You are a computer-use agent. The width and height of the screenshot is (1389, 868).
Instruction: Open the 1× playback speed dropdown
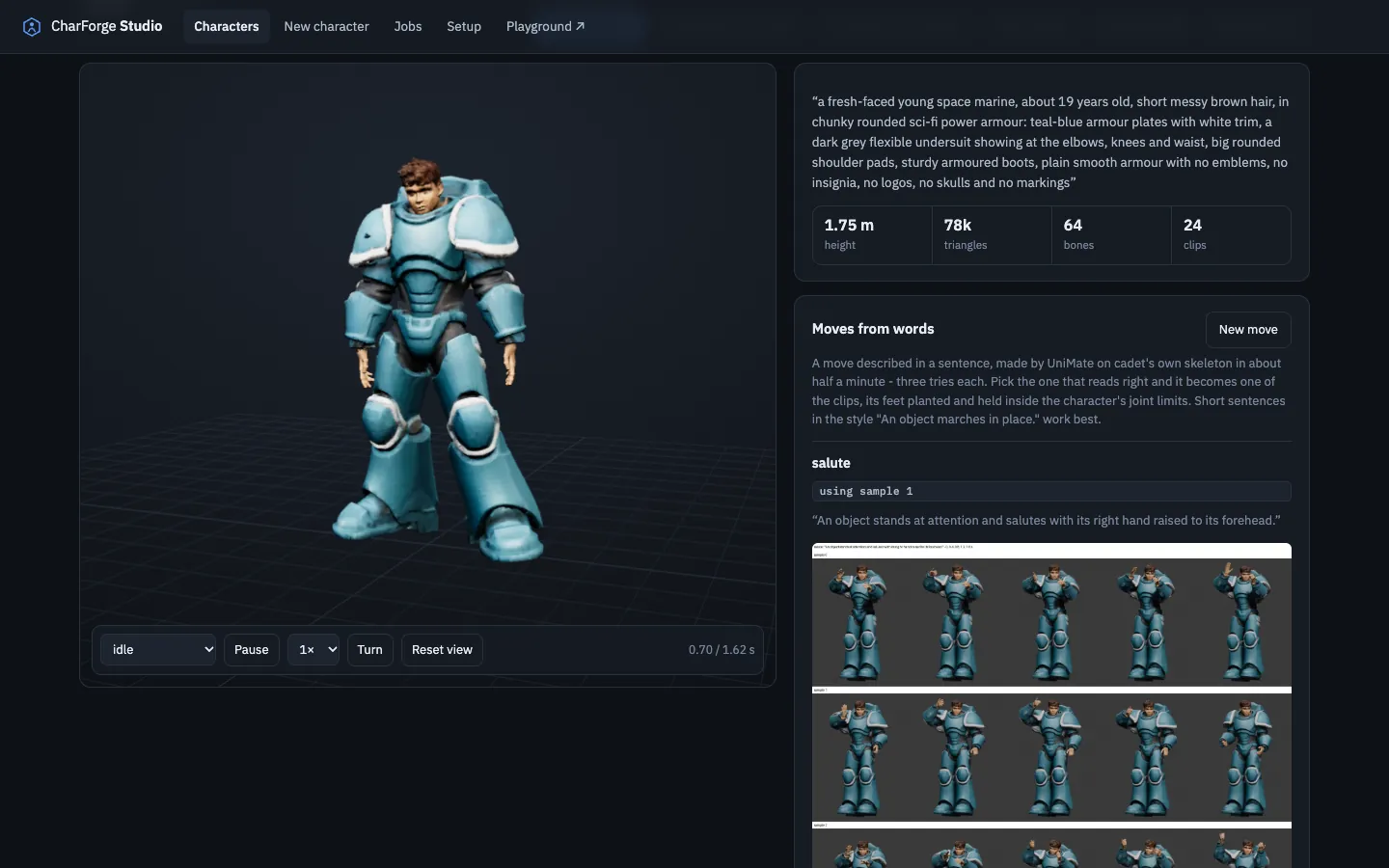coord(313,650)
